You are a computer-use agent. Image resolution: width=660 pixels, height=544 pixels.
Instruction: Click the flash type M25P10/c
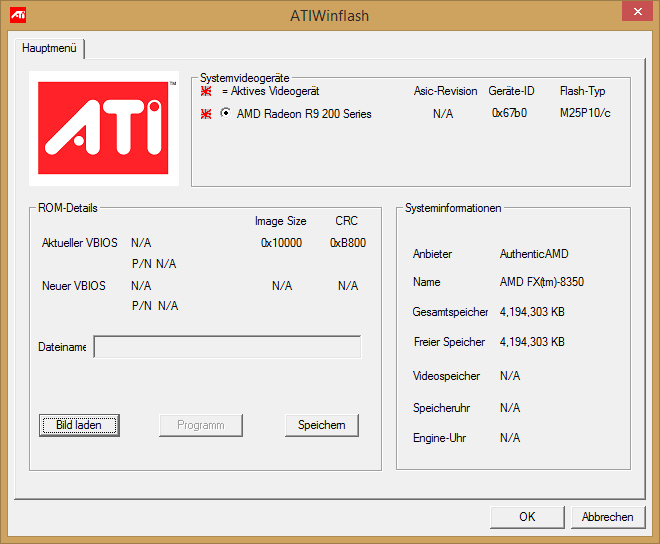click(x=585, y=113)
